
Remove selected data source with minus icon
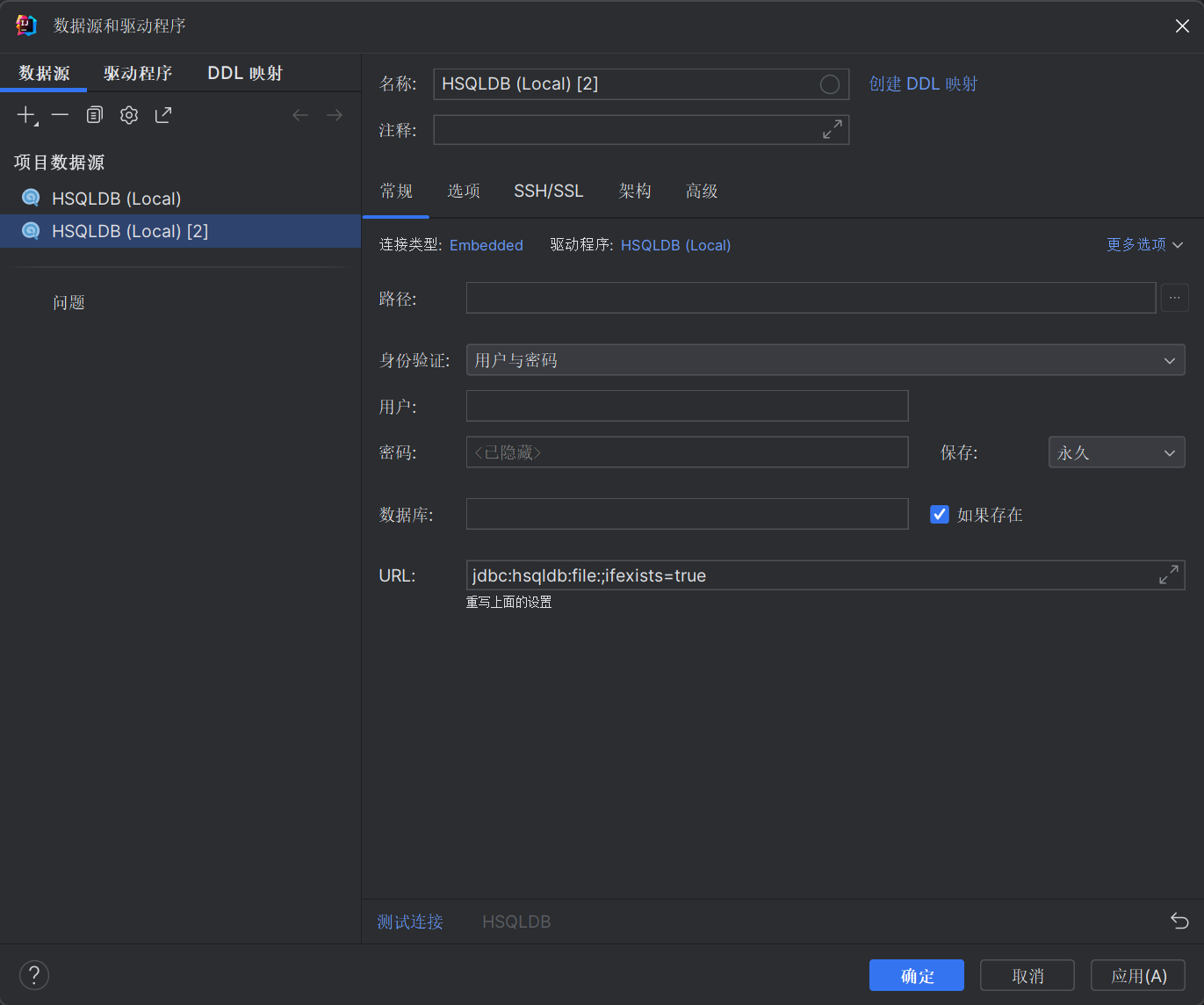pyautogui.click(x=60, y=115)
